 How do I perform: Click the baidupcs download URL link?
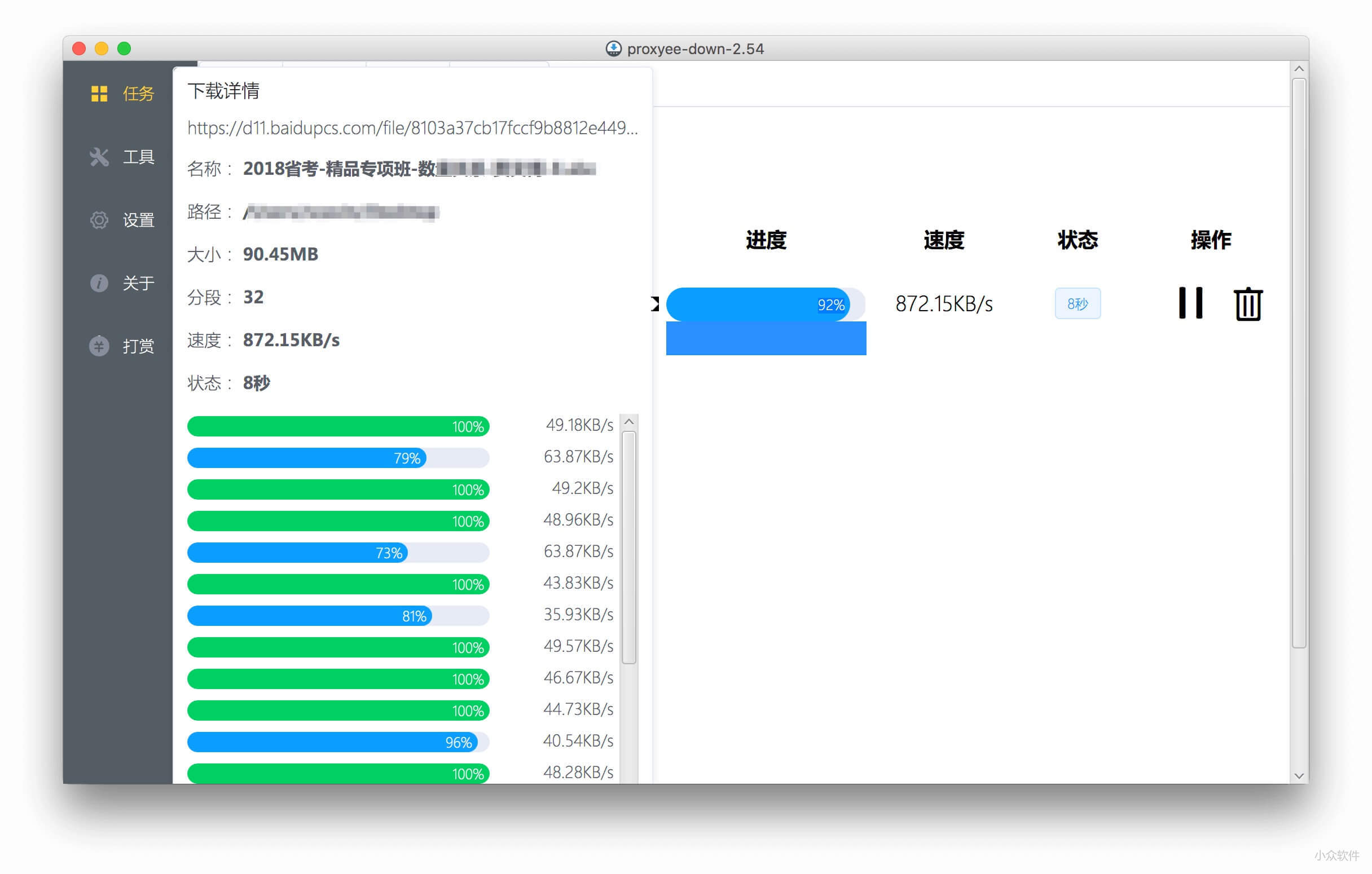412,127
